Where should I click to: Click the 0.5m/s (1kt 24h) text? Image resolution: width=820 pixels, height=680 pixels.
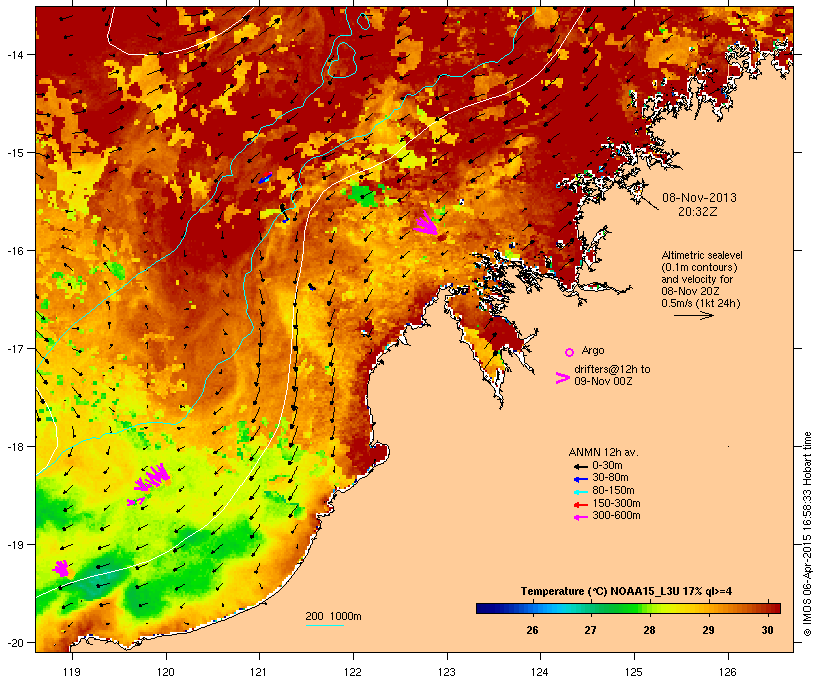pyautogui.click(x=701, y=303)
